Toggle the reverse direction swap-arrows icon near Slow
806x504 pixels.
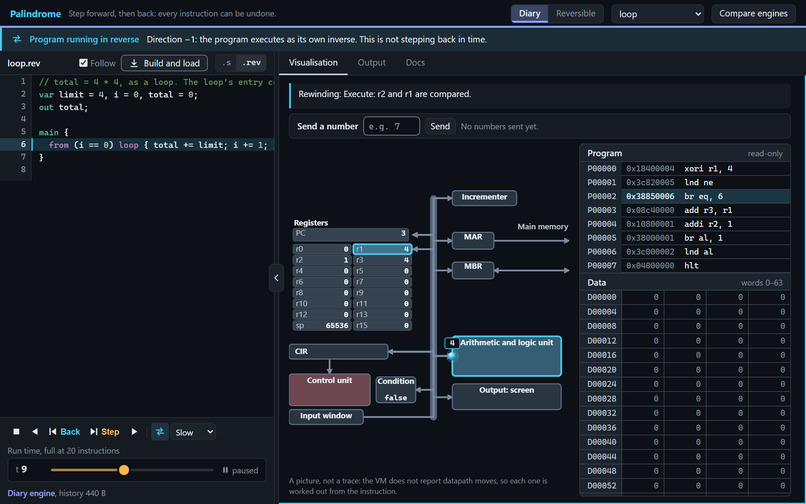(160, 432)
